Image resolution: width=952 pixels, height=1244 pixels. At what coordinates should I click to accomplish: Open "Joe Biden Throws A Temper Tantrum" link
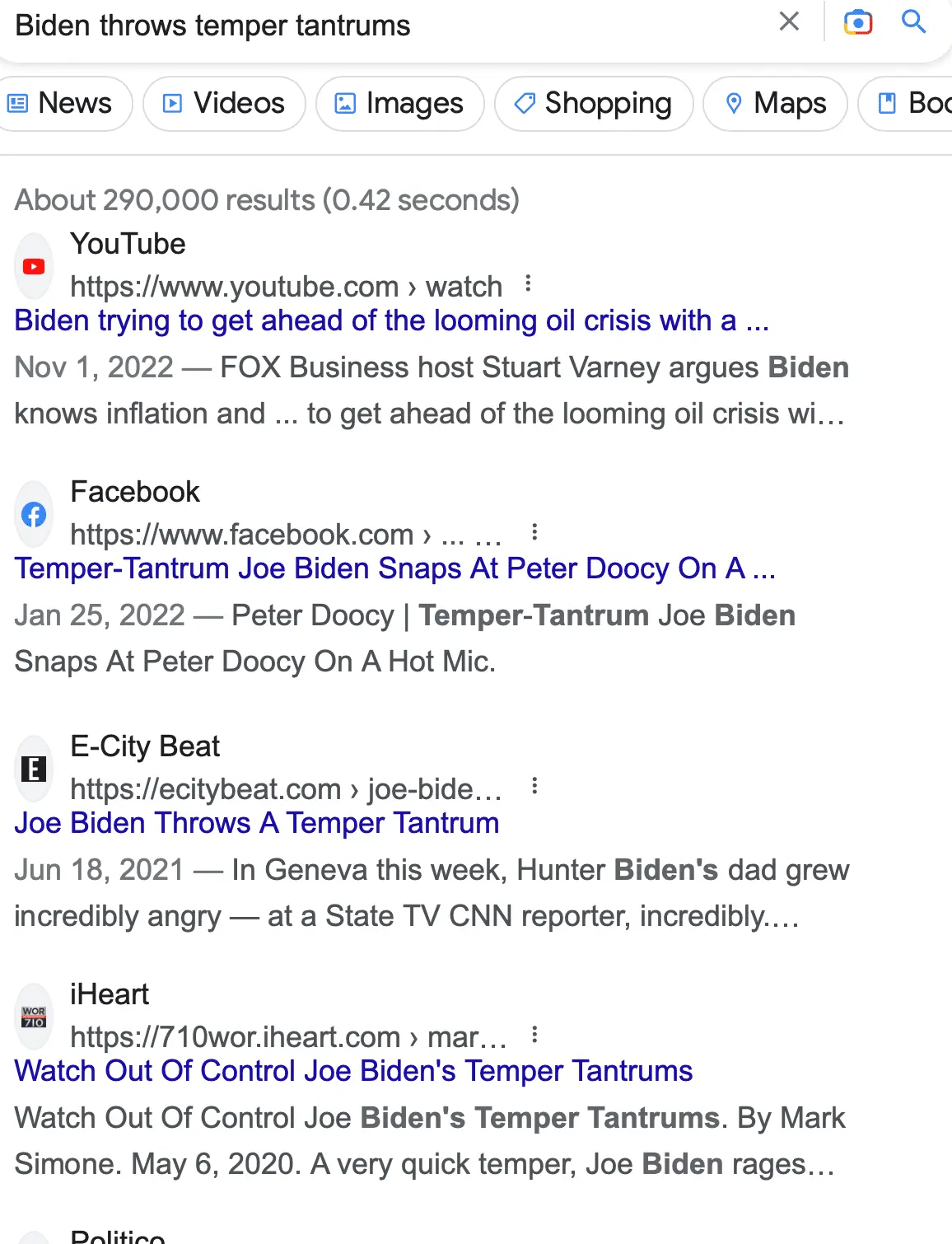pos(257,823)
